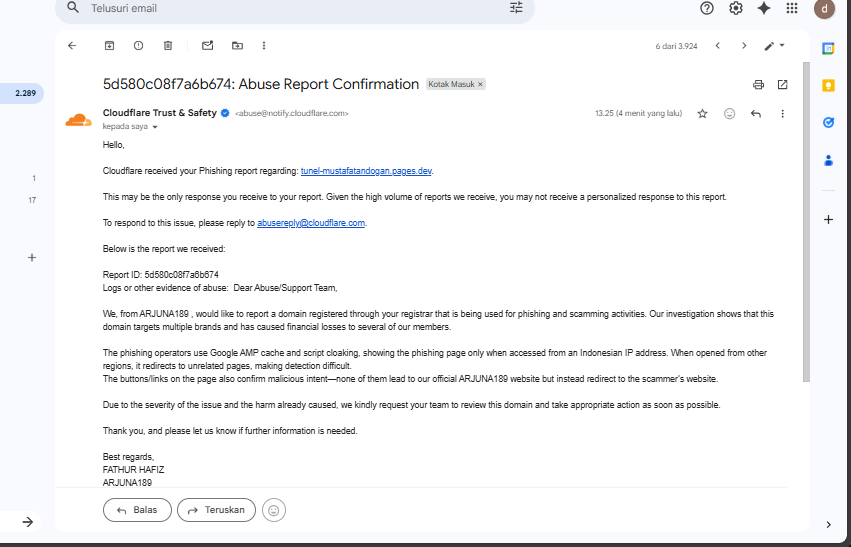
Task: Open Google apps grid
Action: coord(792,8)
